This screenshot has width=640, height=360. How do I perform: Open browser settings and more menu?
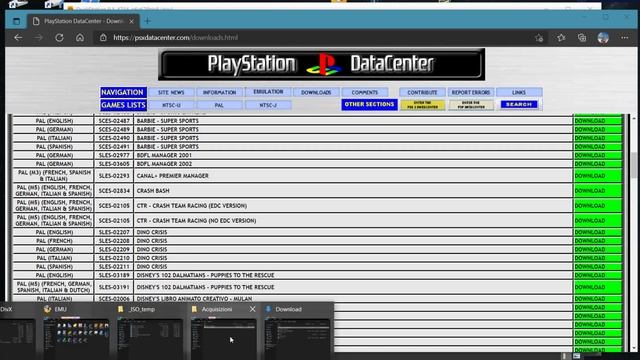[624, 38]
